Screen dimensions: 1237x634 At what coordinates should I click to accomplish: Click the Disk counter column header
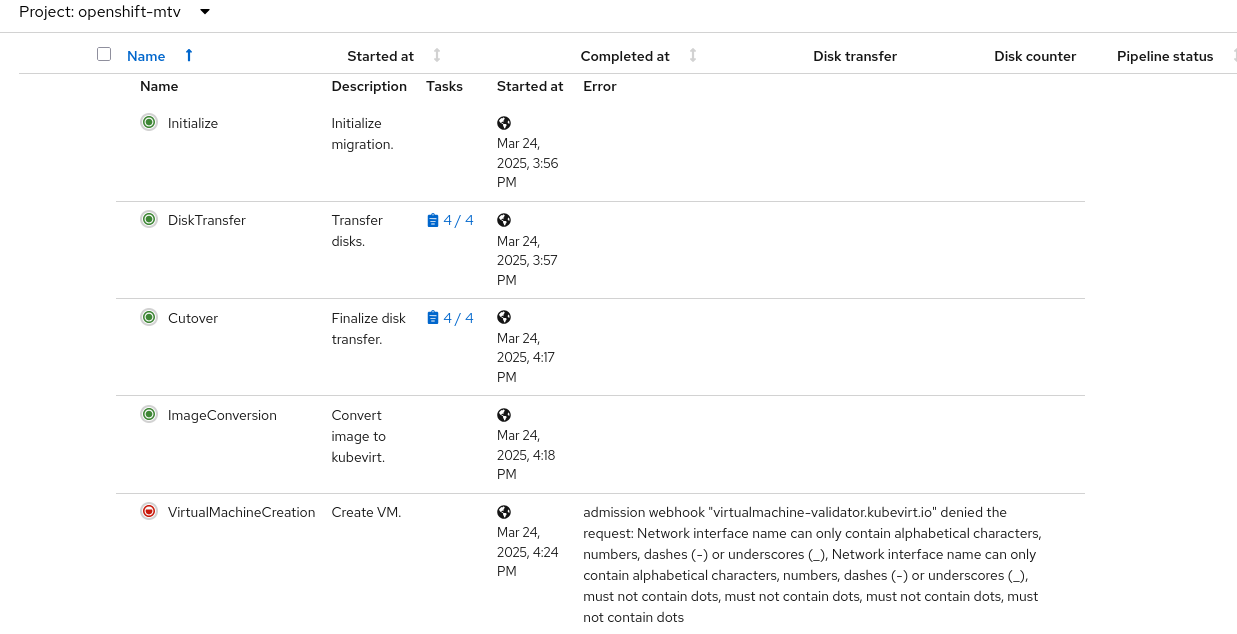click(x=1035, y=56)
